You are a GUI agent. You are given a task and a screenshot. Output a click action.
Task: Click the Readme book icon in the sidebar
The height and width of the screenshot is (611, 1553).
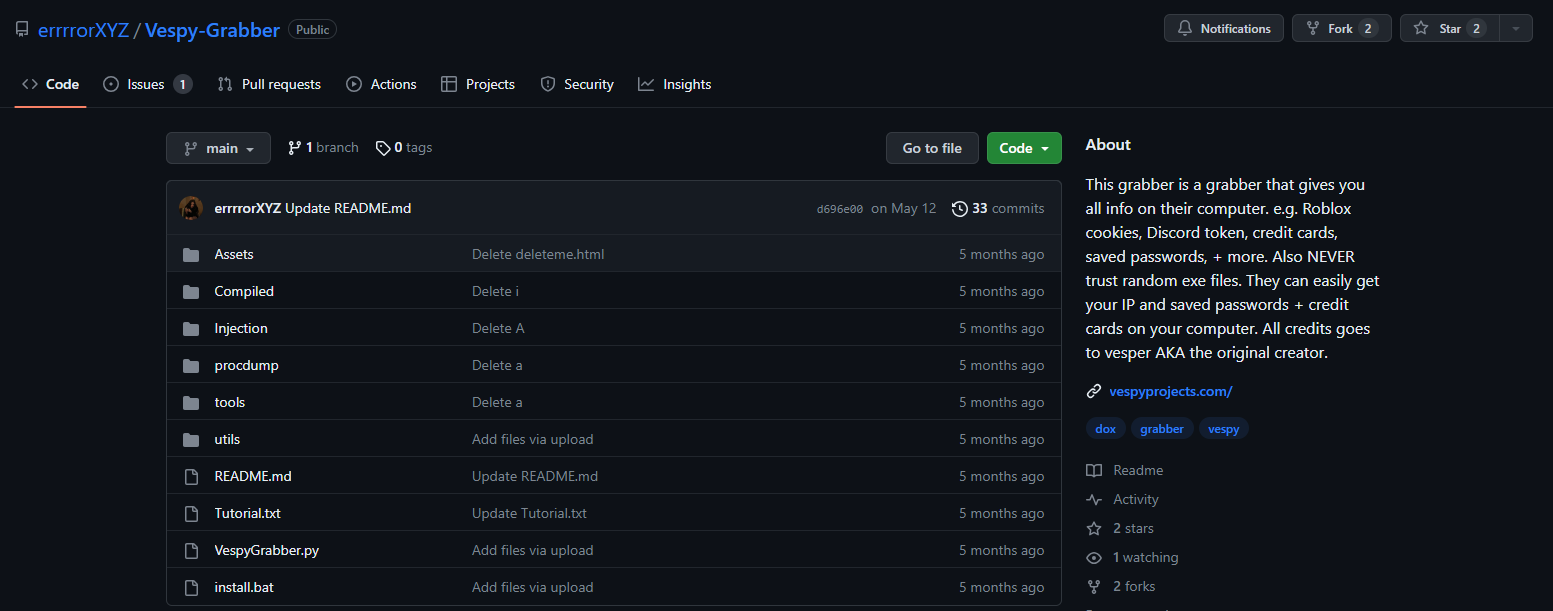click(x=1094, y=470)
